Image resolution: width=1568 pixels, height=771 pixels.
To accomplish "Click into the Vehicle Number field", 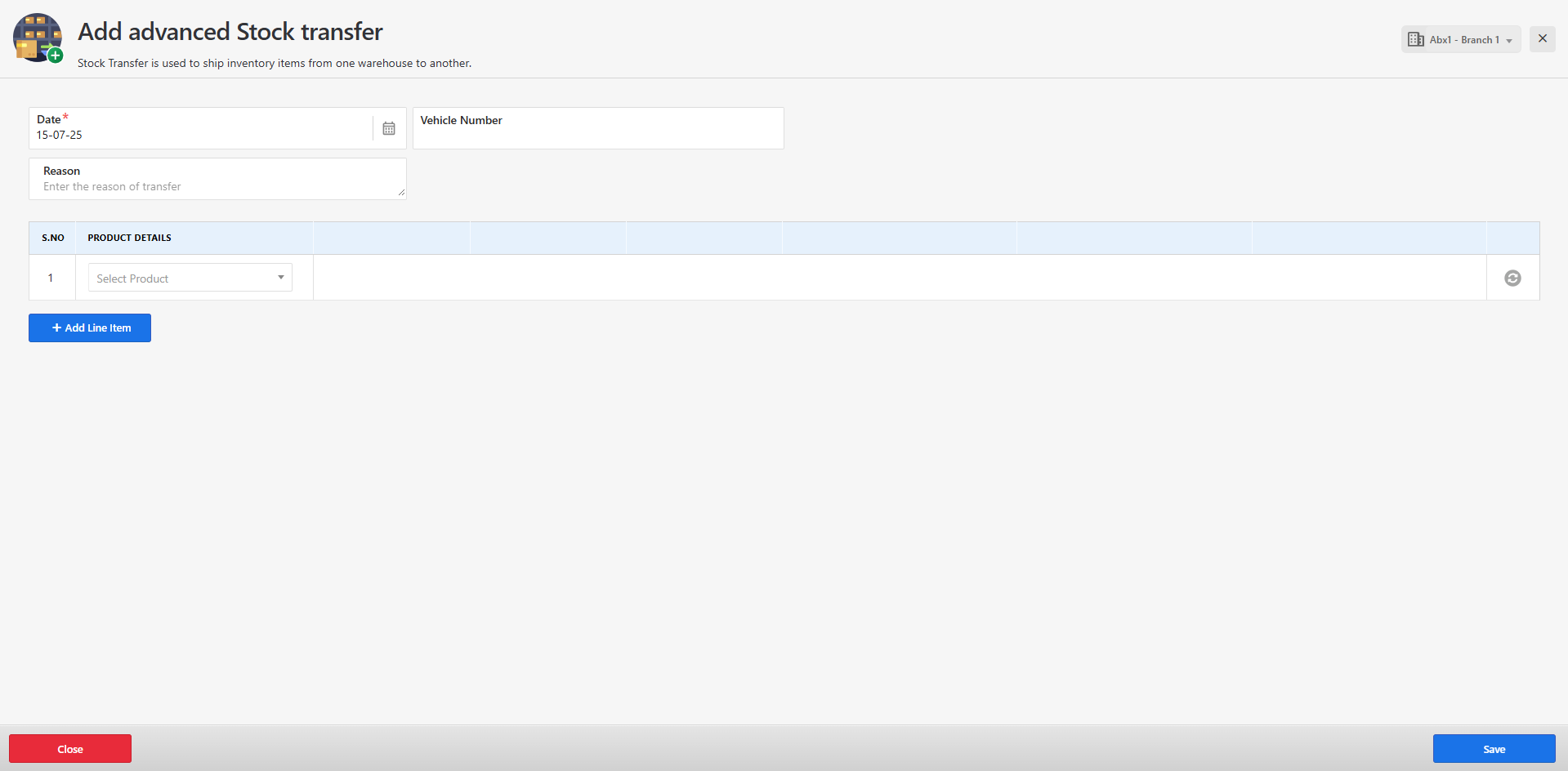I will click(597, 136).
